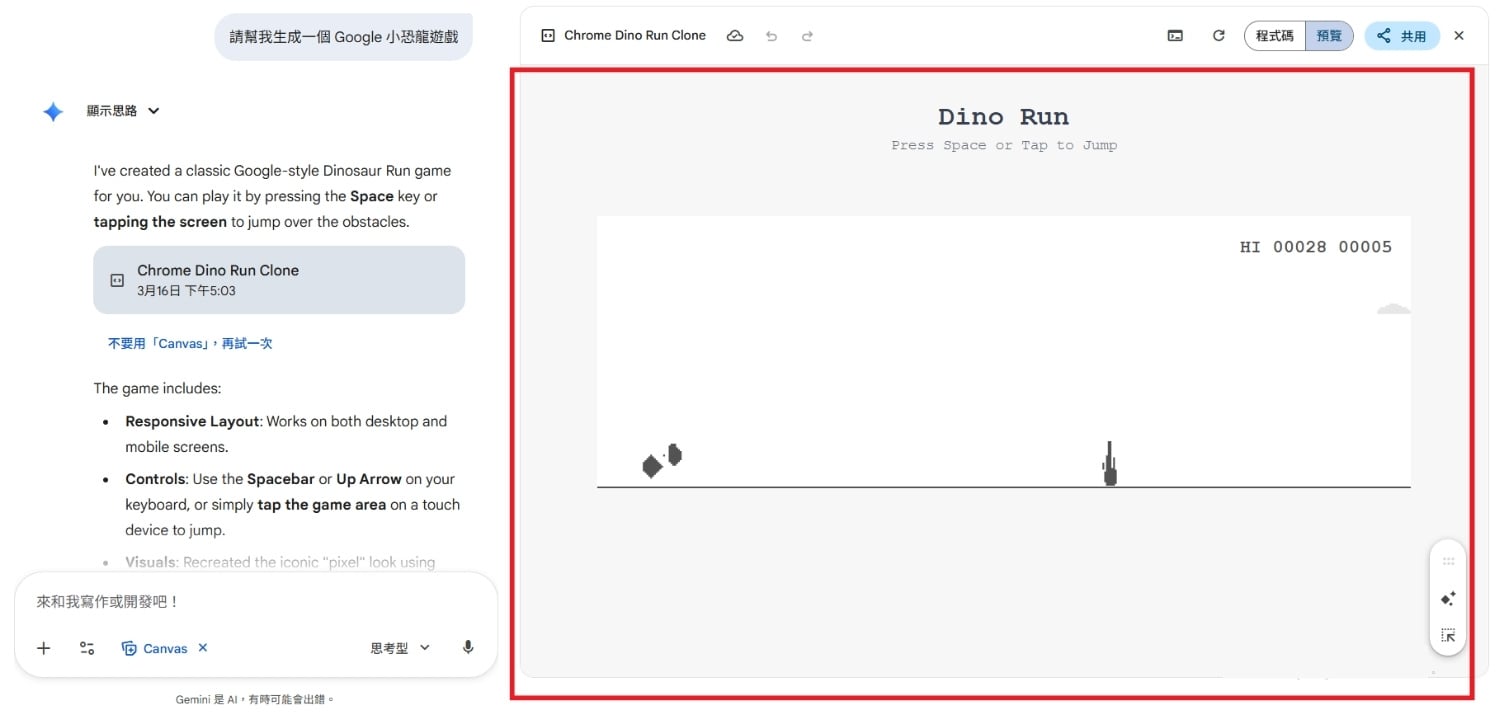Refresh the Dino Run preview
The width and height of the screenshot is (1499, 716).
click(1218, 36)
